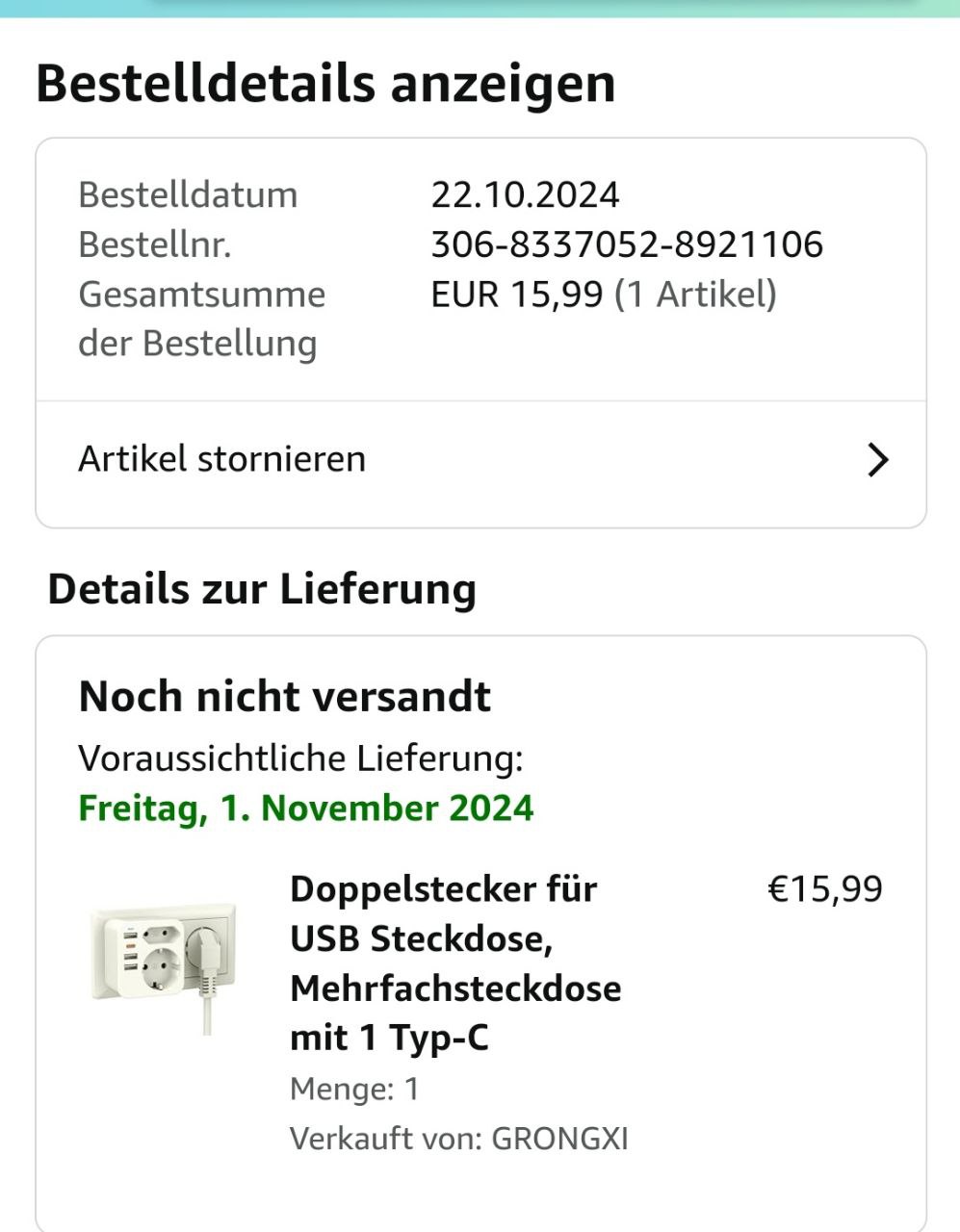
Task: Click the item price €15,99
Action: pos(824,888)
